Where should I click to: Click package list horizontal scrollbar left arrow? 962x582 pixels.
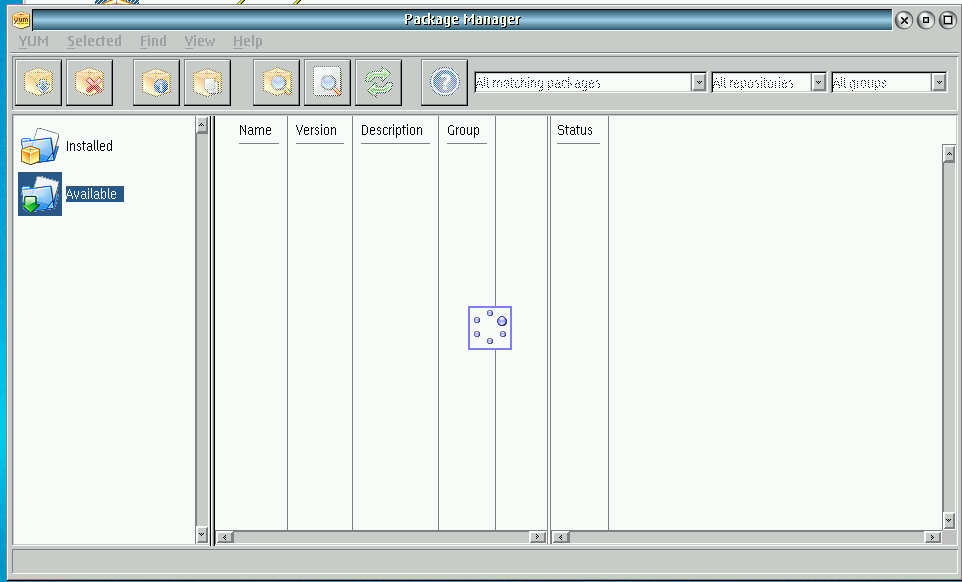tap(225, 537)
